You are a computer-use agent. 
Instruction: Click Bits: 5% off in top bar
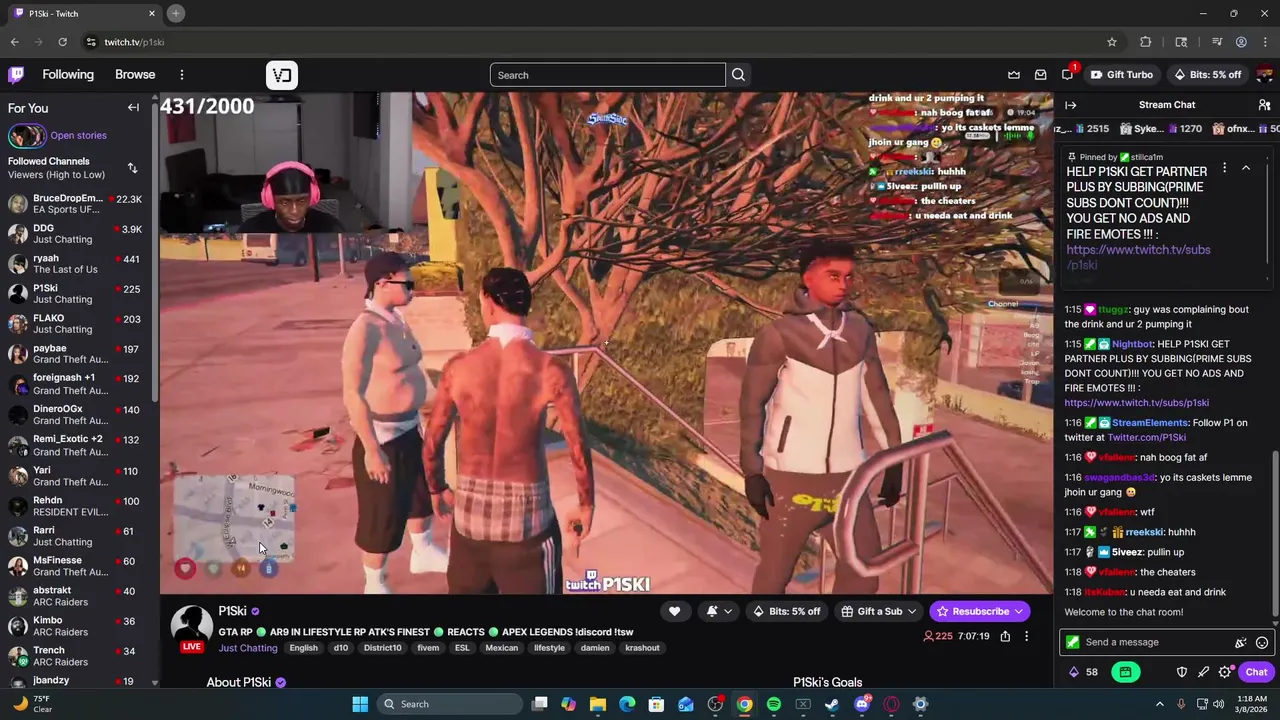[x=1208, y=75]
